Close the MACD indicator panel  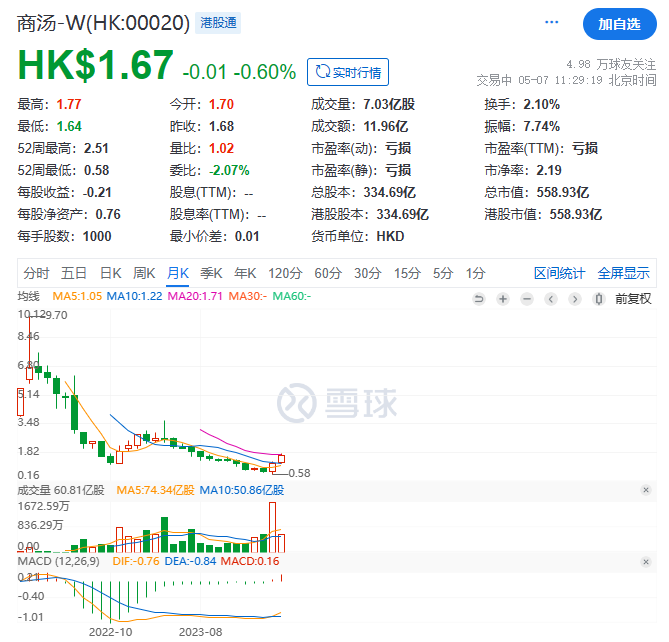coord(646,562)
